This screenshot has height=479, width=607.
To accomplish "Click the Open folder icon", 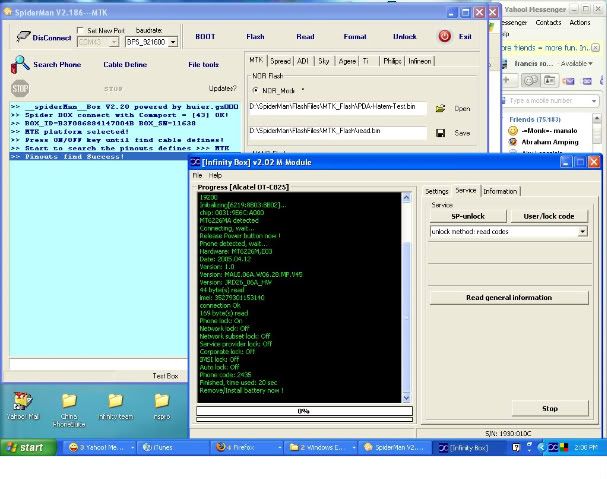I will pyautogui.click(x=441, y=107).
